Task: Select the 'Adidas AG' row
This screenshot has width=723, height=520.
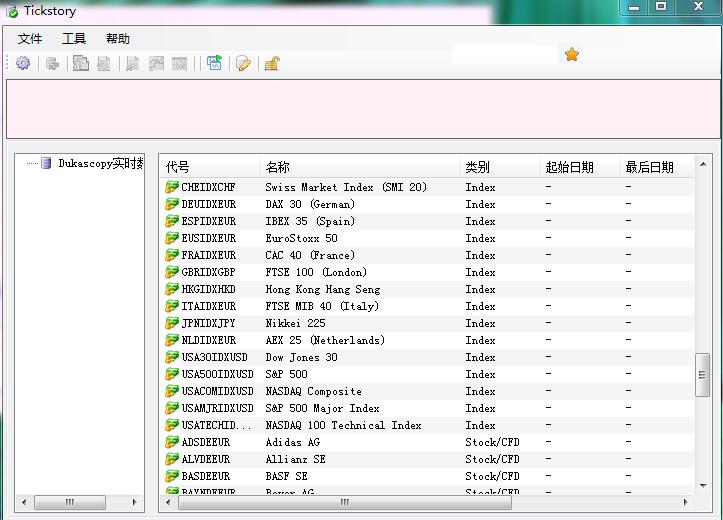Action: (x=427, y=442)
